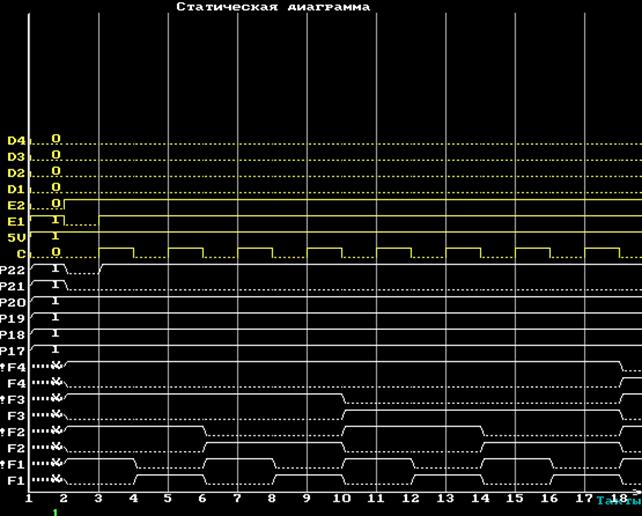This screenshot has height=516, width=642.
Task: Click the 'Такты' axis label
Action: coord(619,500)
